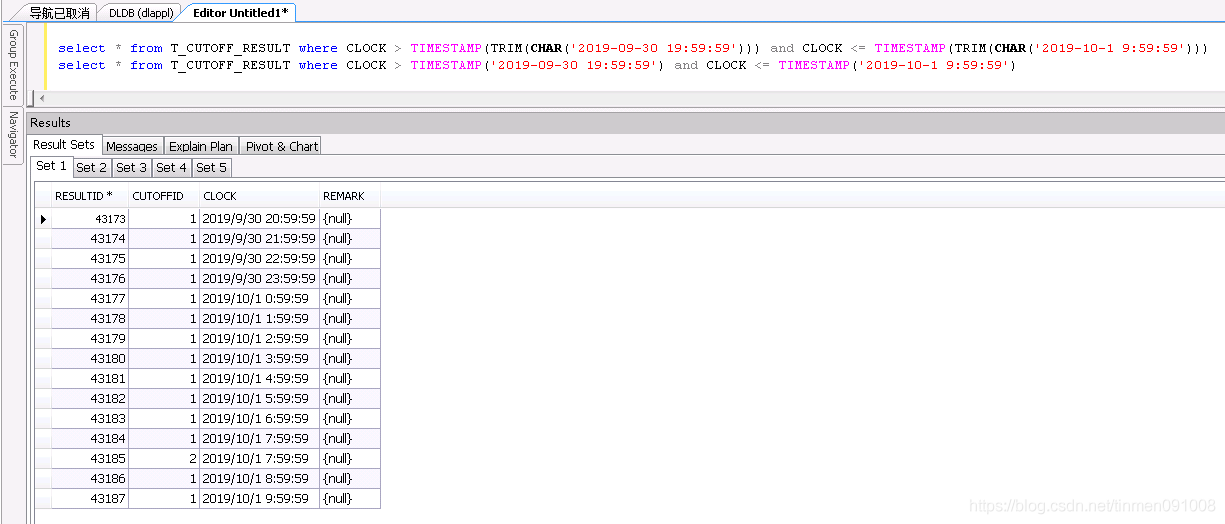
Task: Click the {null} REMARK cell in row 43180
Action: point(350,358)
